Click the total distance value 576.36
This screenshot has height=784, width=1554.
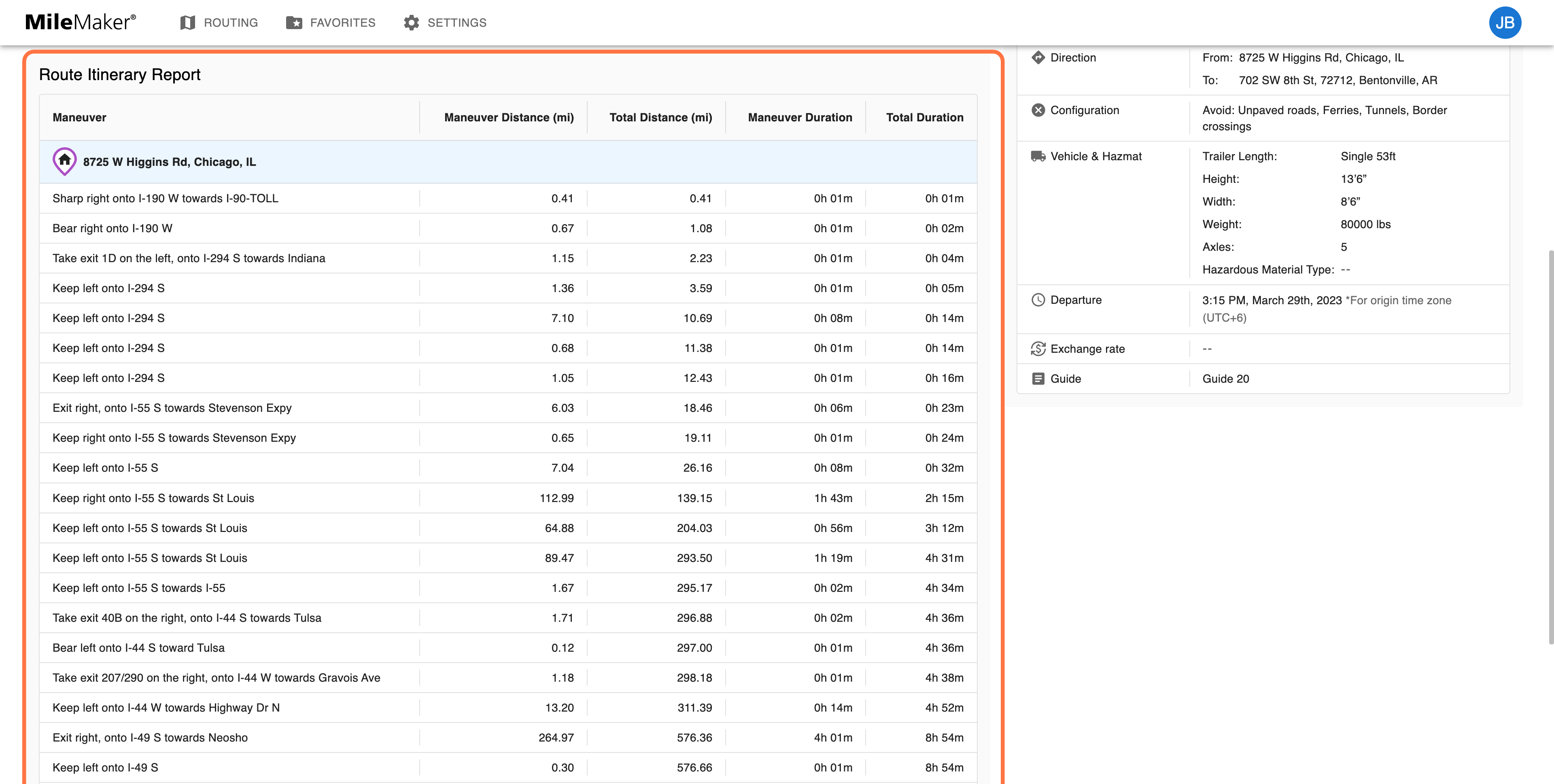coord(694,737)
